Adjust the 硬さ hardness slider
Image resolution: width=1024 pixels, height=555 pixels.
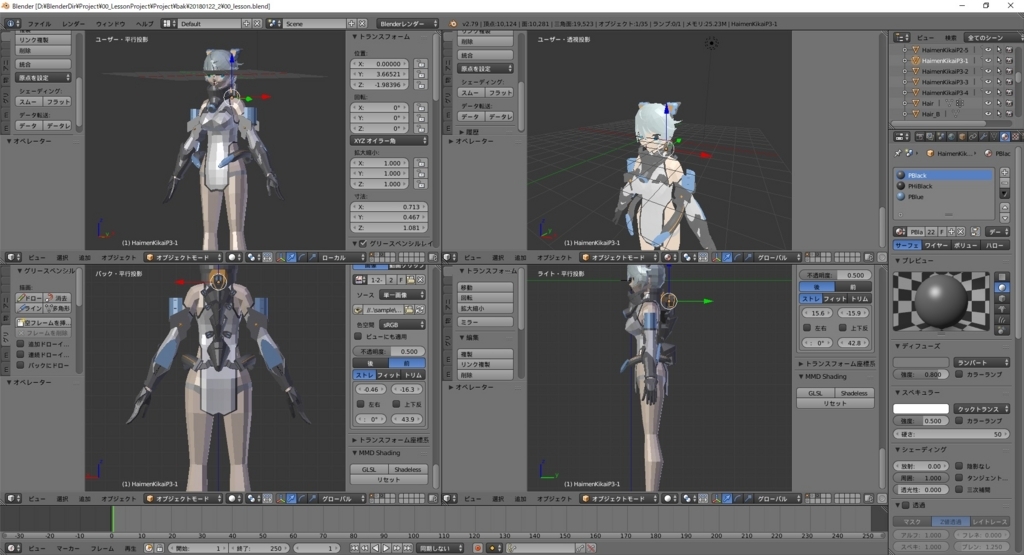(952, 434)
